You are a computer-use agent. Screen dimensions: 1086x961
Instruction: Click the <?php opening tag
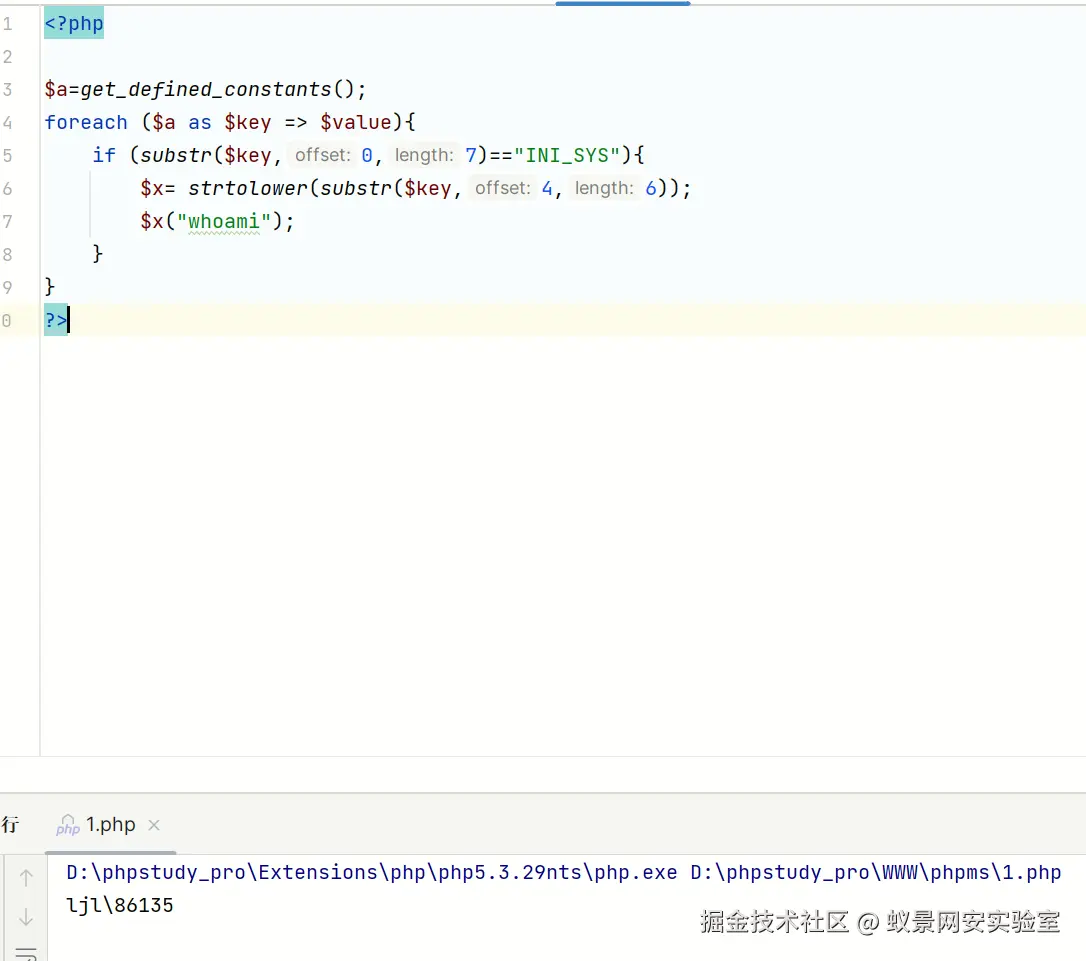[74, 23]
